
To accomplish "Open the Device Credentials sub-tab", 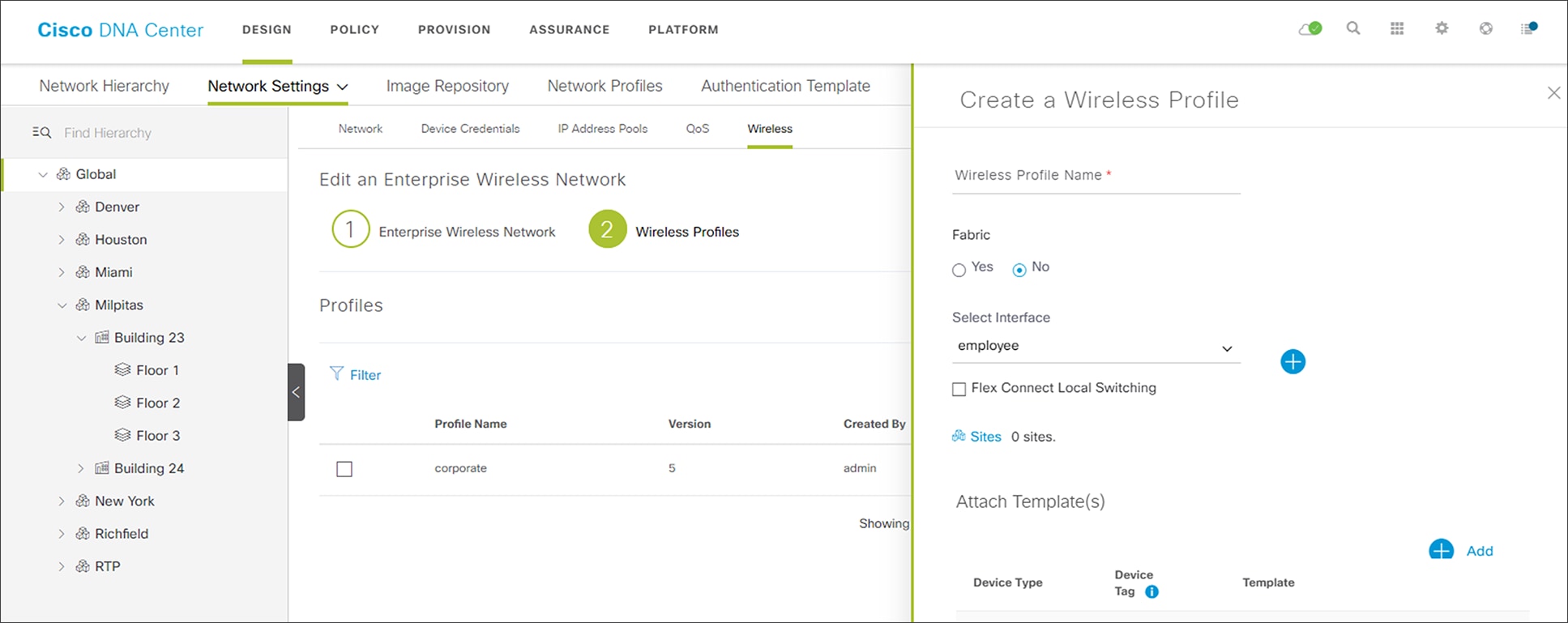I will tap(470, 129).
